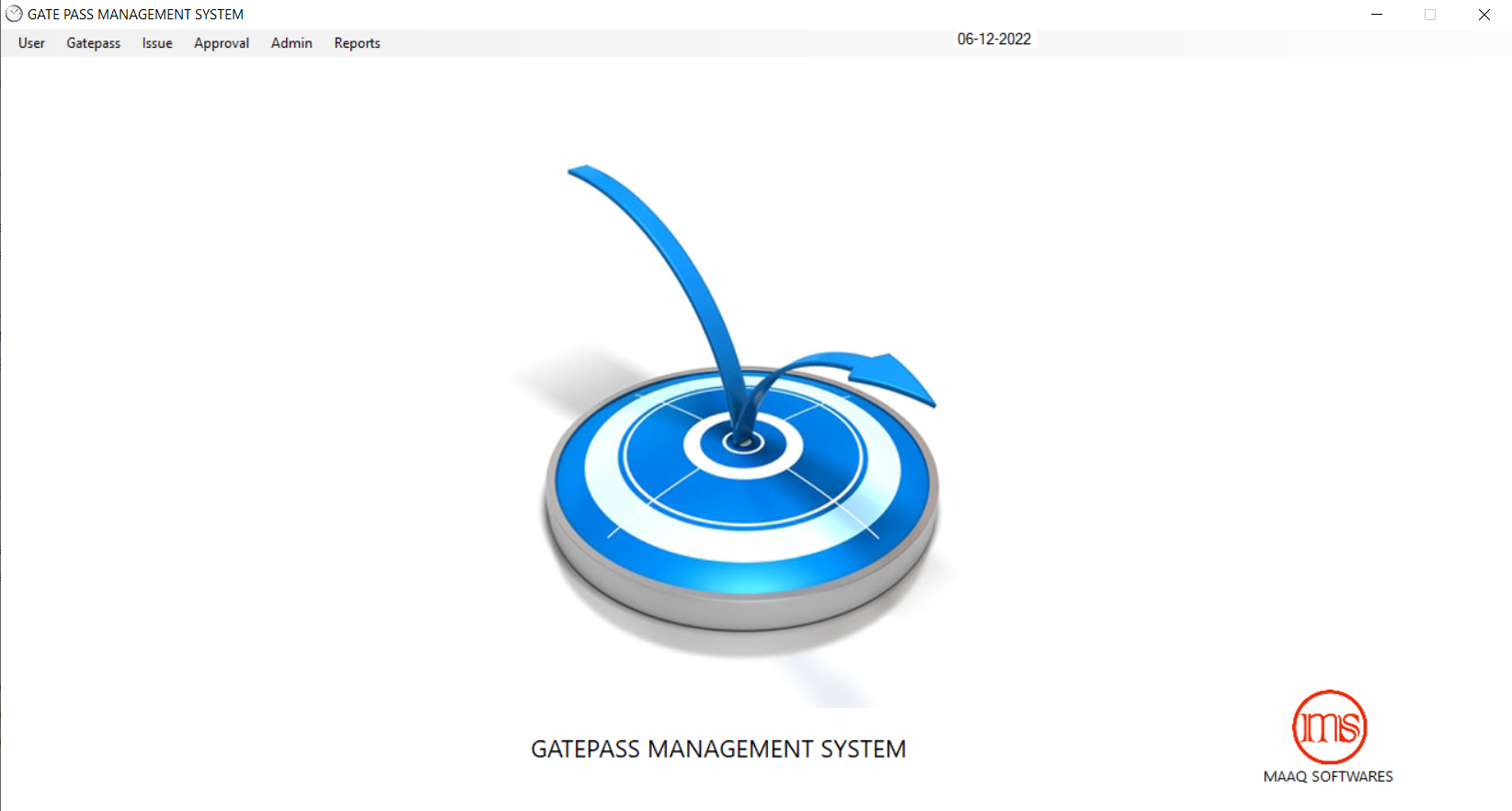Open the Reports menu

[357, 43]
